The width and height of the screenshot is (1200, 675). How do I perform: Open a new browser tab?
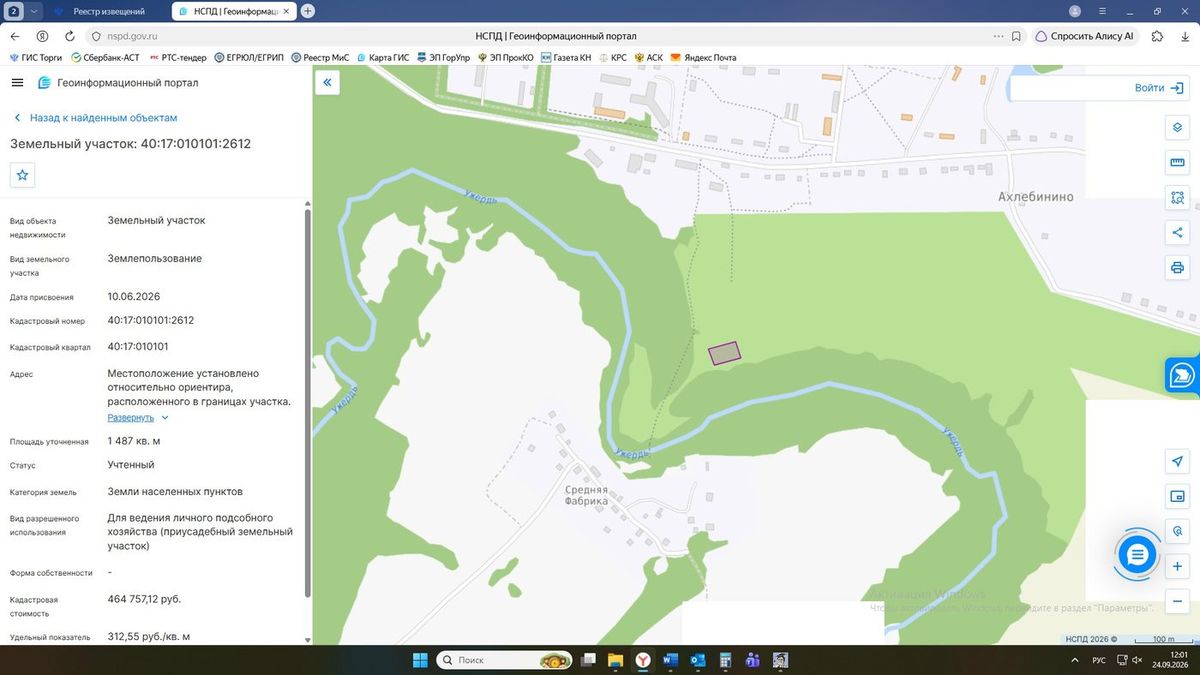[x=308, y=11]
